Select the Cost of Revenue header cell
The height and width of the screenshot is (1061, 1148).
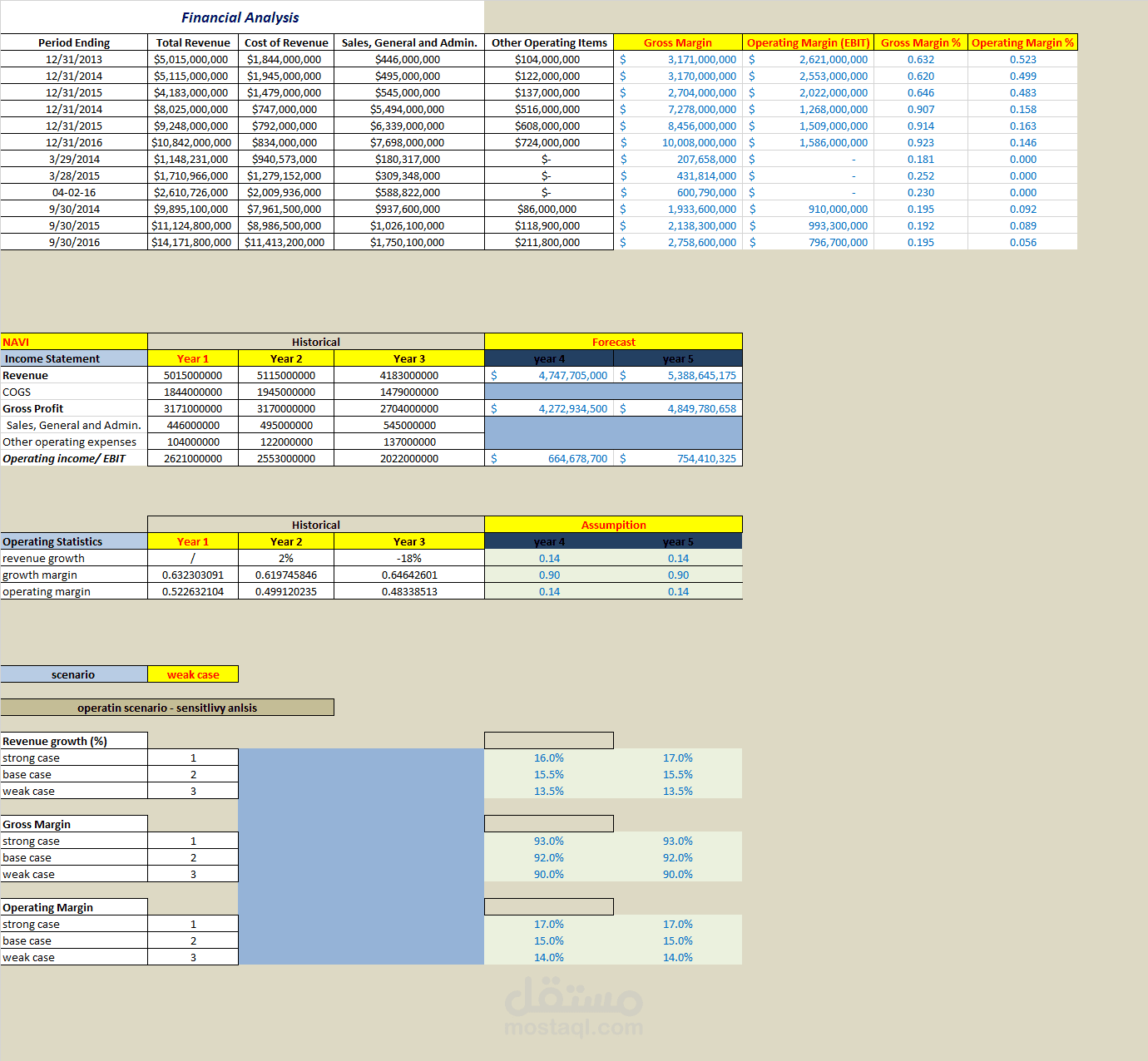click(286, 42)
